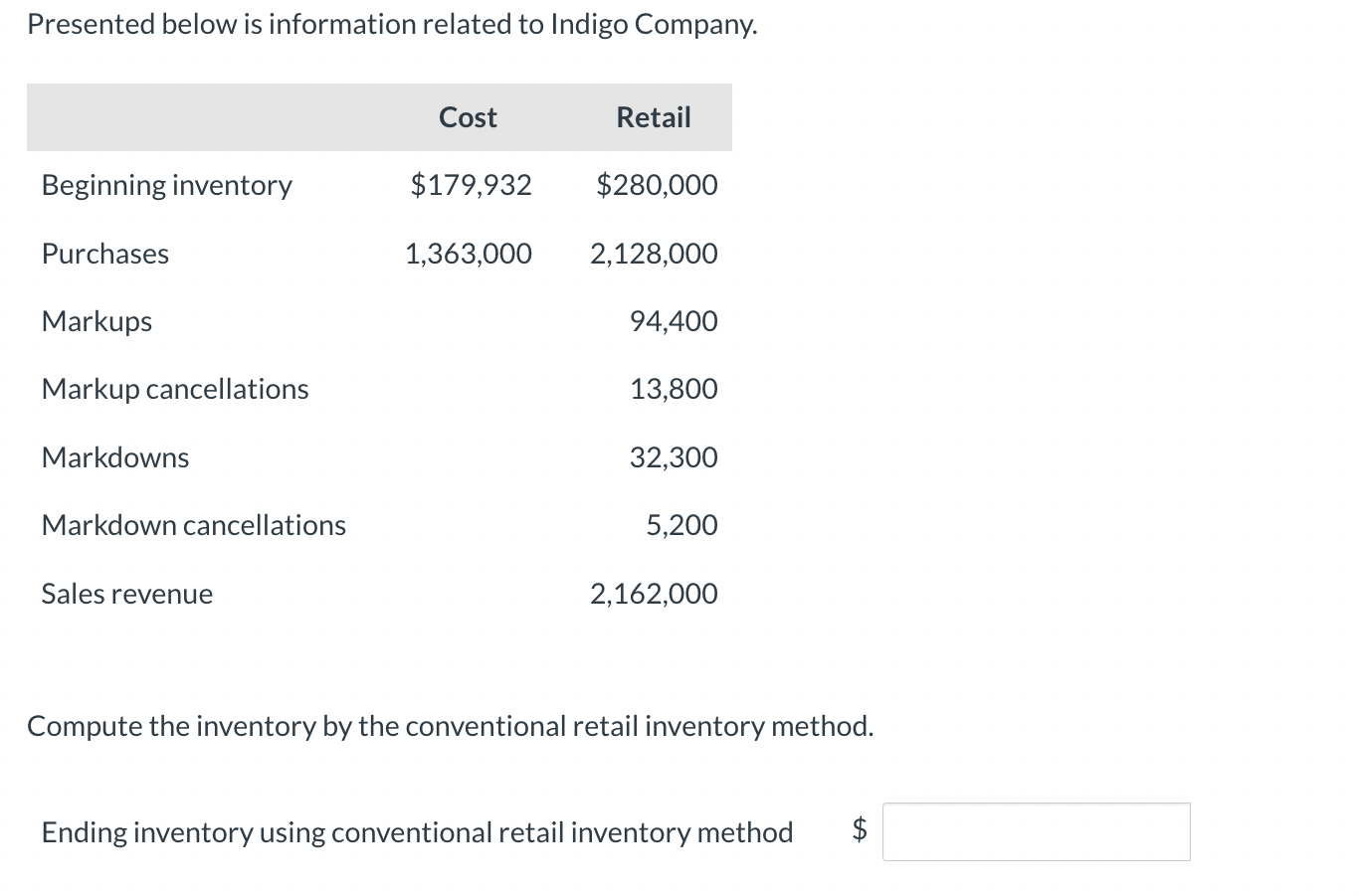
Task: Click the ending inventory input field
Action: click(x=1035, y=832)
